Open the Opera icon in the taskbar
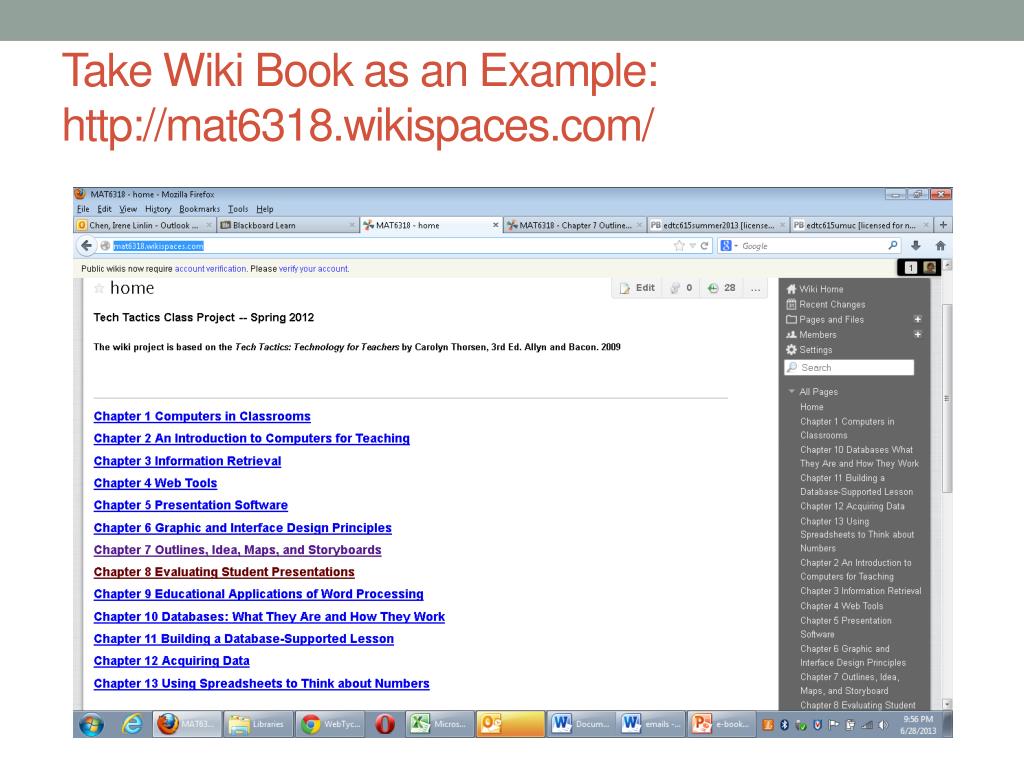This screenshot has height=768, width=1024. [x=384, y=724]
